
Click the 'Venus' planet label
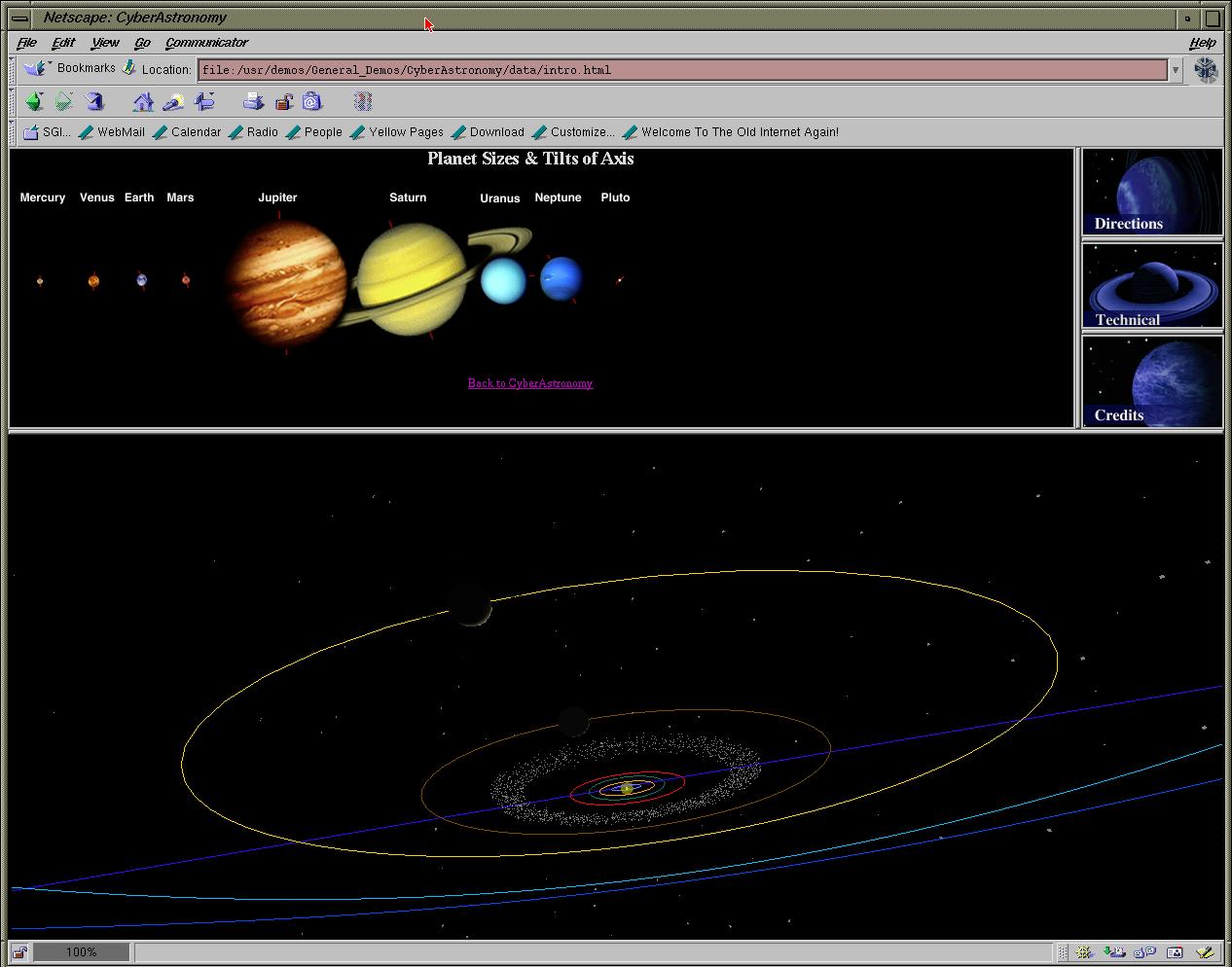(97, 197)
